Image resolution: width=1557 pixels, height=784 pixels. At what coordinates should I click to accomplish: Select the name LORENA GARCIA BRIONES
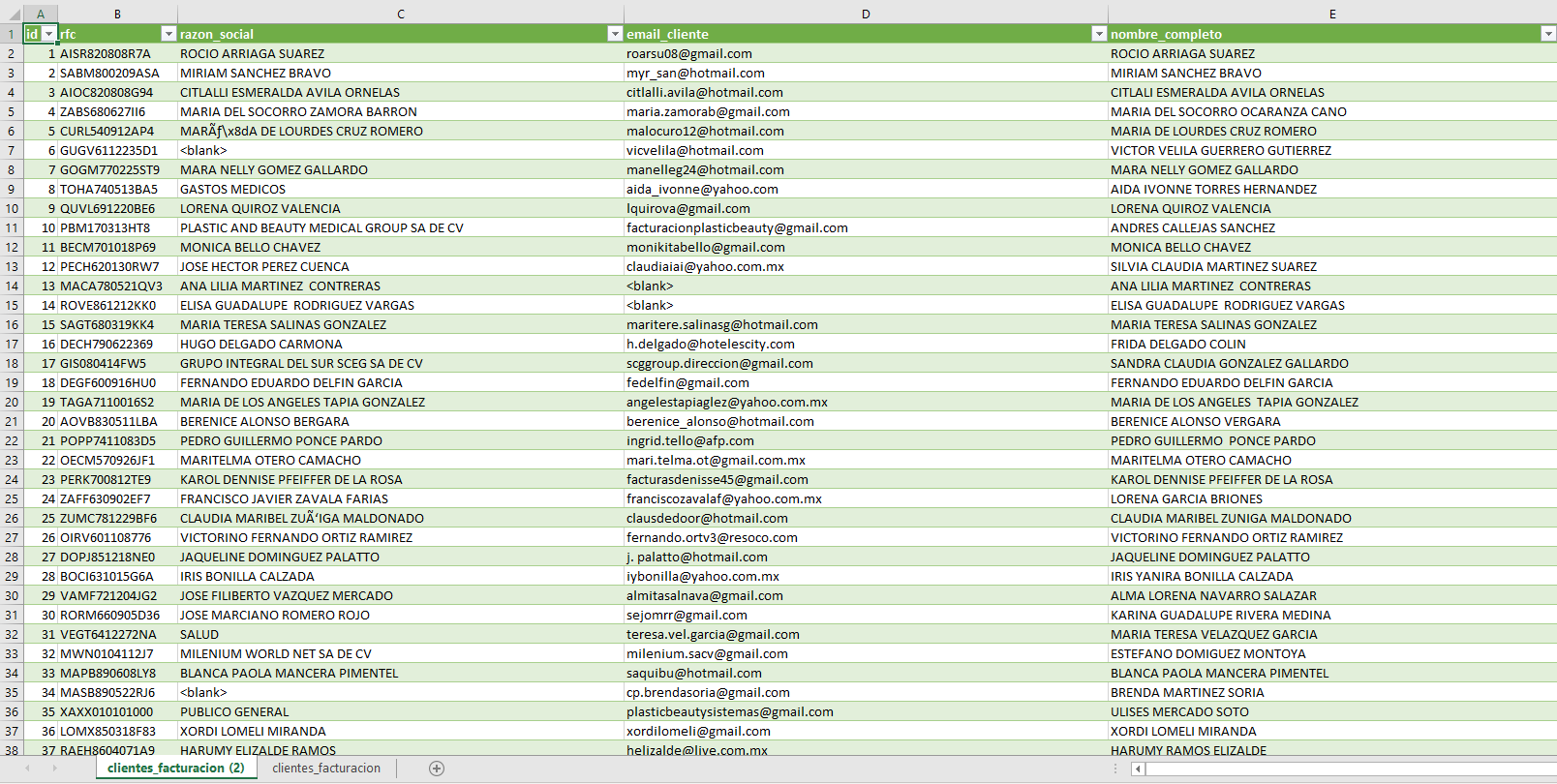(x=1332, y=498)
